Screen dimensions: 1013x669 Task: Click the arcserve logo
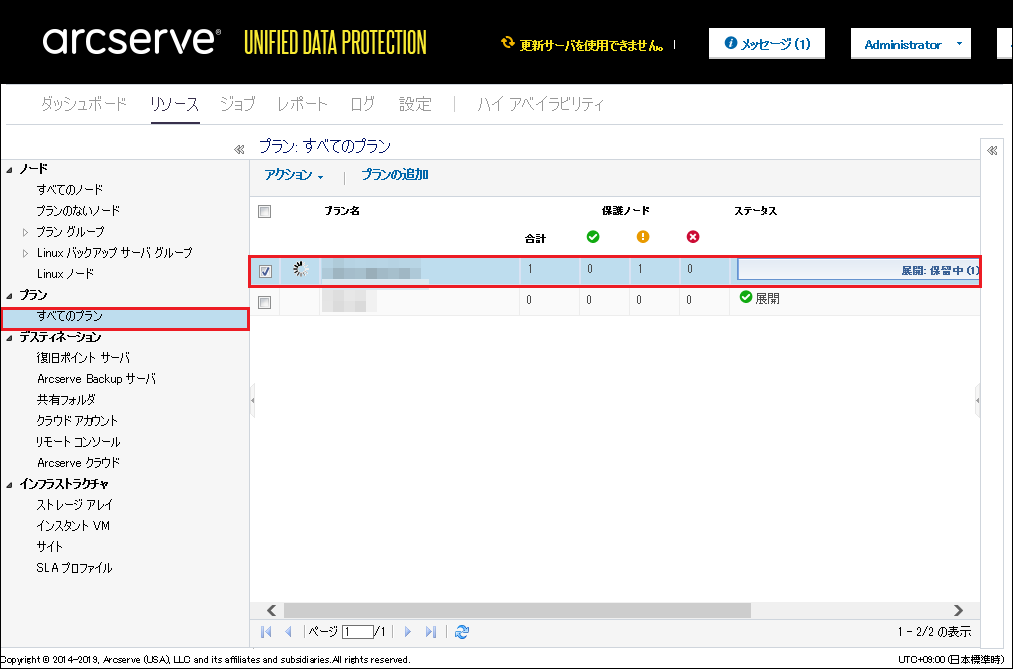click(x=132, y=41)
